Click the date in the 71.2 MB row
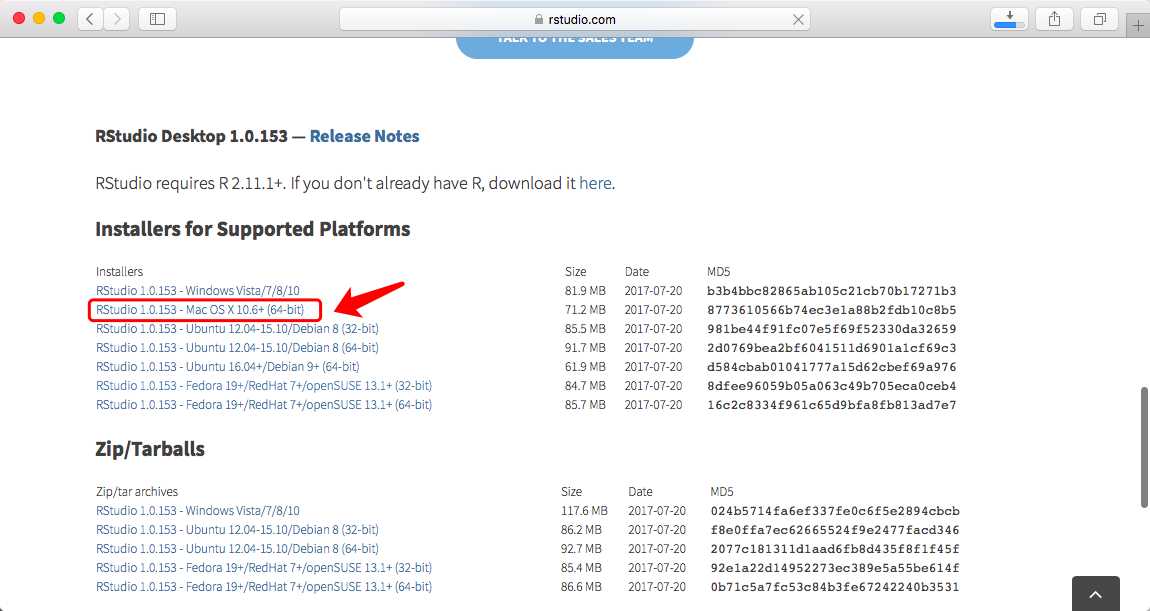 [653, 310]
